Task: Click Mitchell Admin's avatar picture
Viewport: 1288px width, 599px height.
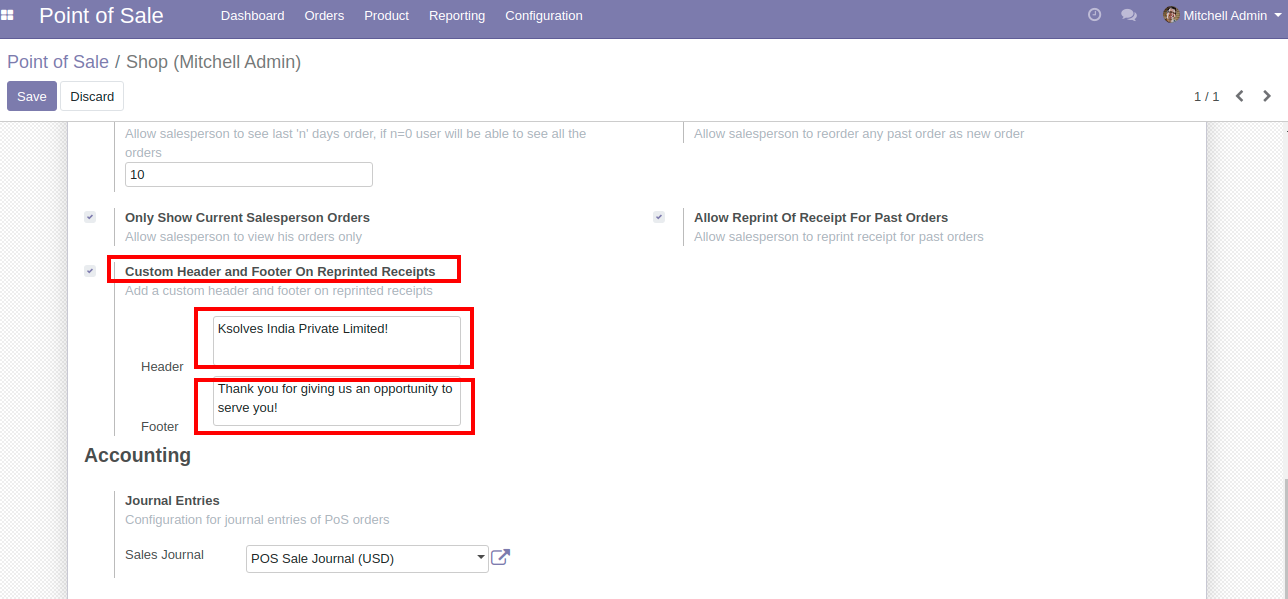Action: click(1171, 15)
